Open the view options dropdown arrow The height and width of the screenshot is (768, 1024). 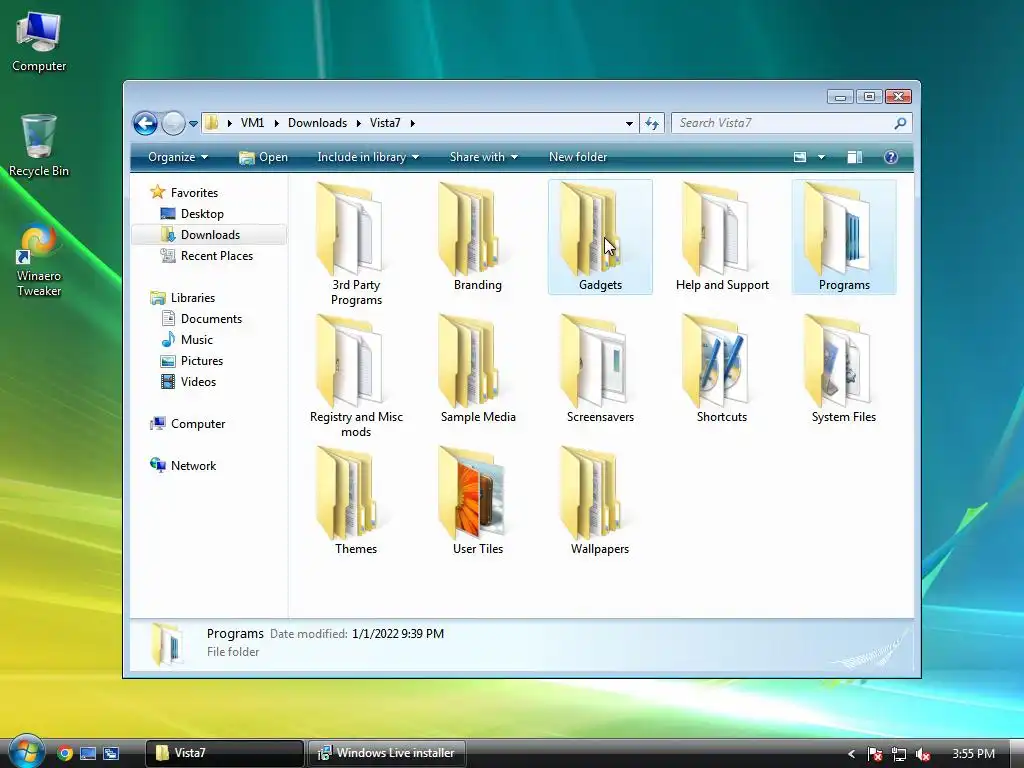point(821,157)
